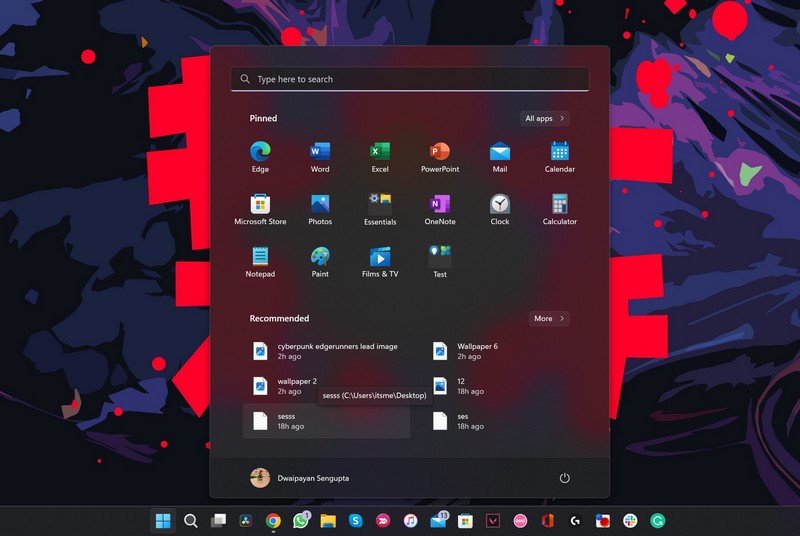Open Excel from the Start menu
This screenshot has height=536, width=800.
pyautogui.click(x=380, y=156)
